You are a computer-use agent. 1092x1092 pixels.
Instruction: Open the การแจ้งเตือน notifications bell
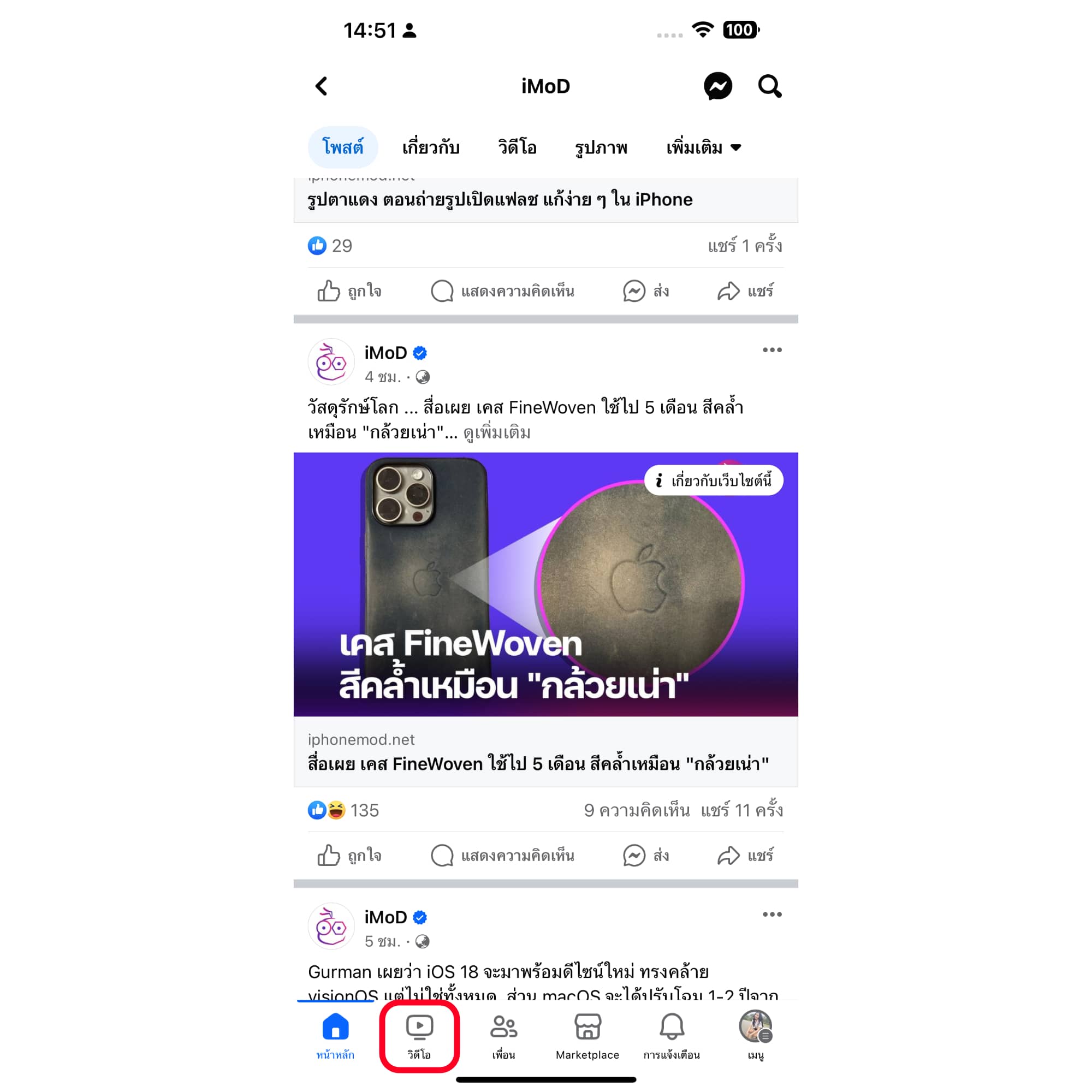tap(672, 1037)
